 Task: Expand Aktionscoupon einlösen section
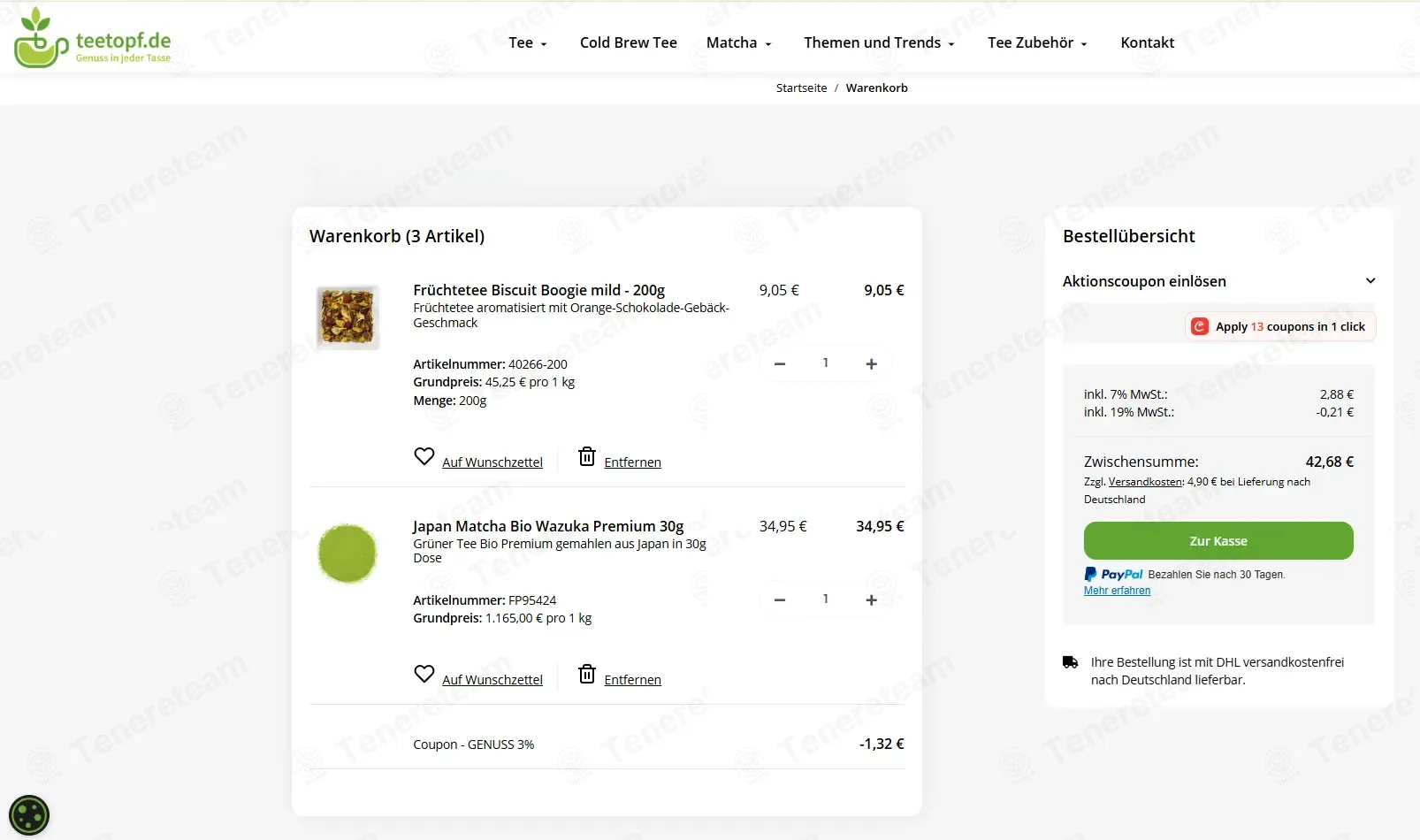(x=1219, y=281)
